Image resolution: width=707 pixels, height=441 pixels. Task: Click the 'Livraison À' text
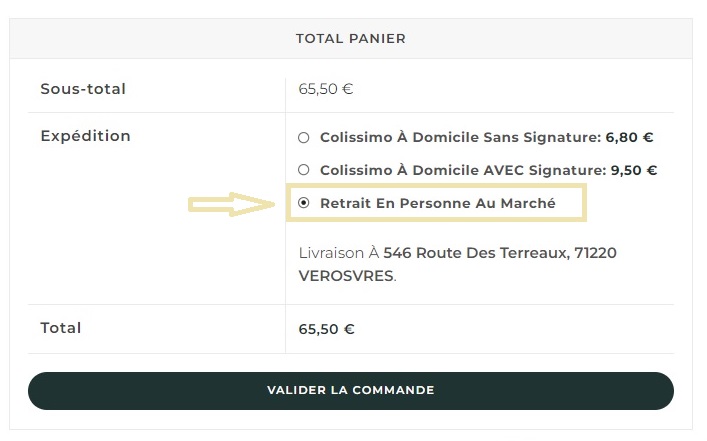pyautogui.click(x=339, y=253)
